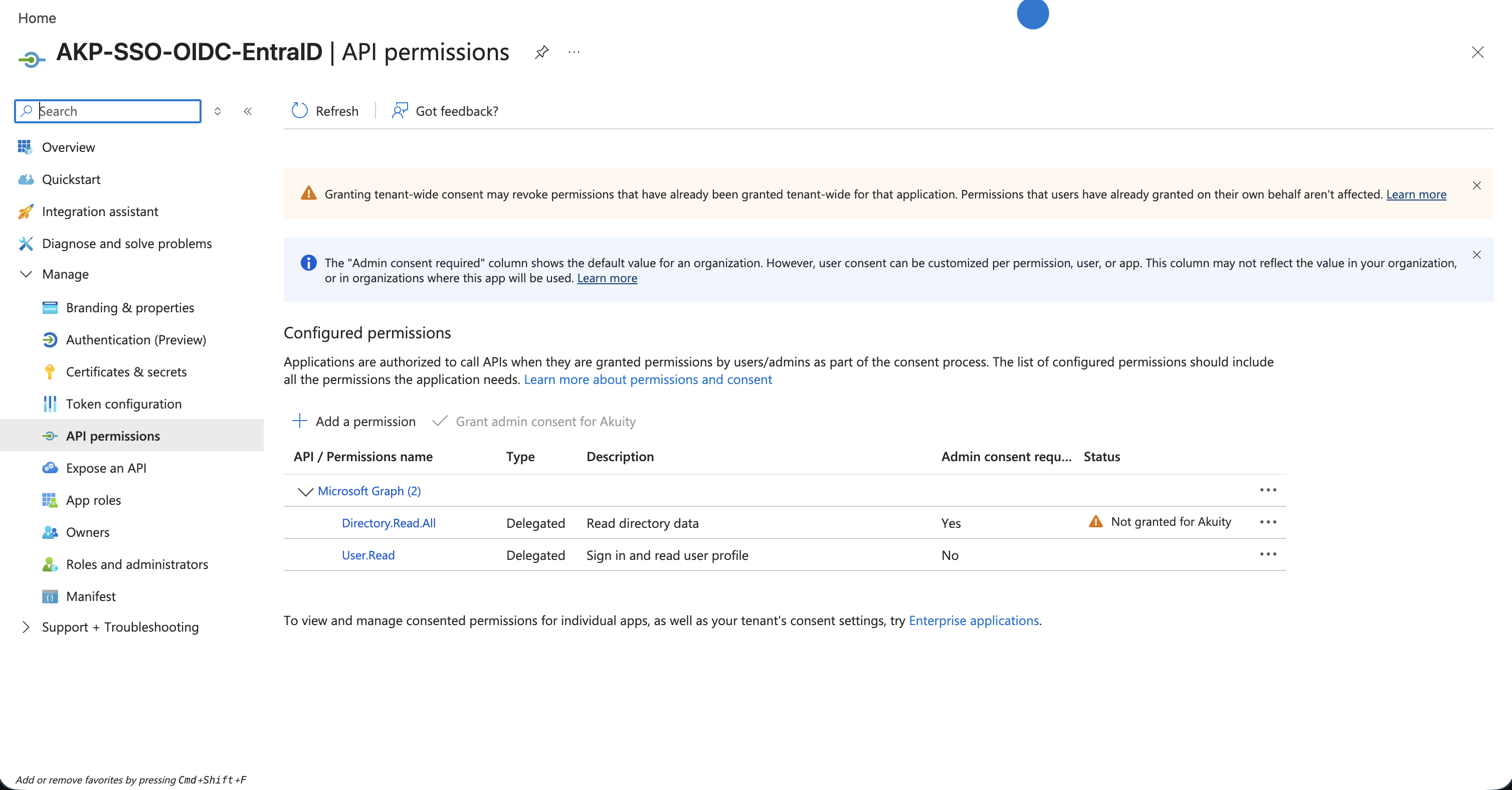Open Learn more in the warning banner

coord(1416,194)
